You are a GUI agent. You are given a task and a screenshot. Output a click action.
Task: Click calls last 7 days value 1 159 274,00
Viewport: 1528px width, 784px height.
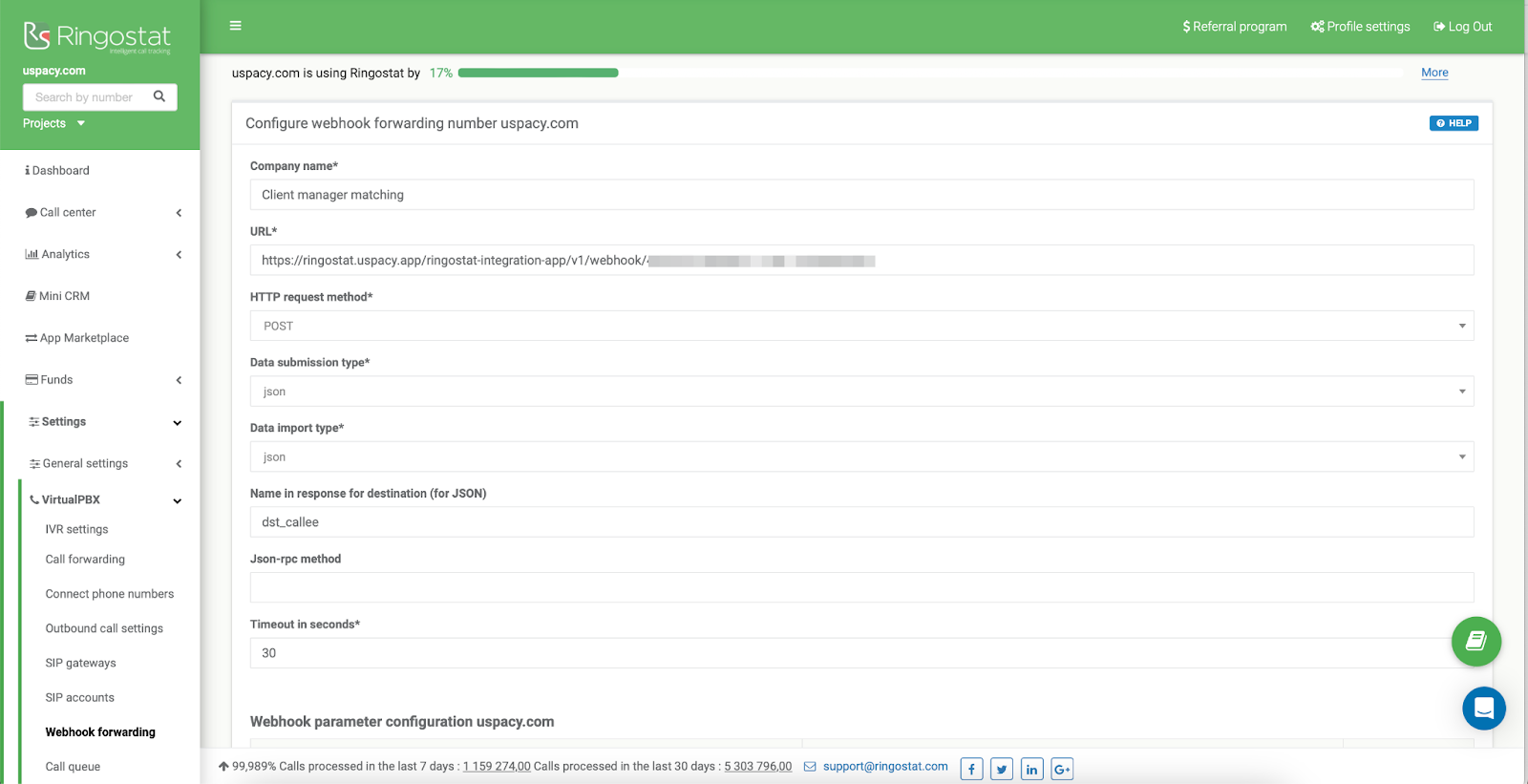coord(497,766)
